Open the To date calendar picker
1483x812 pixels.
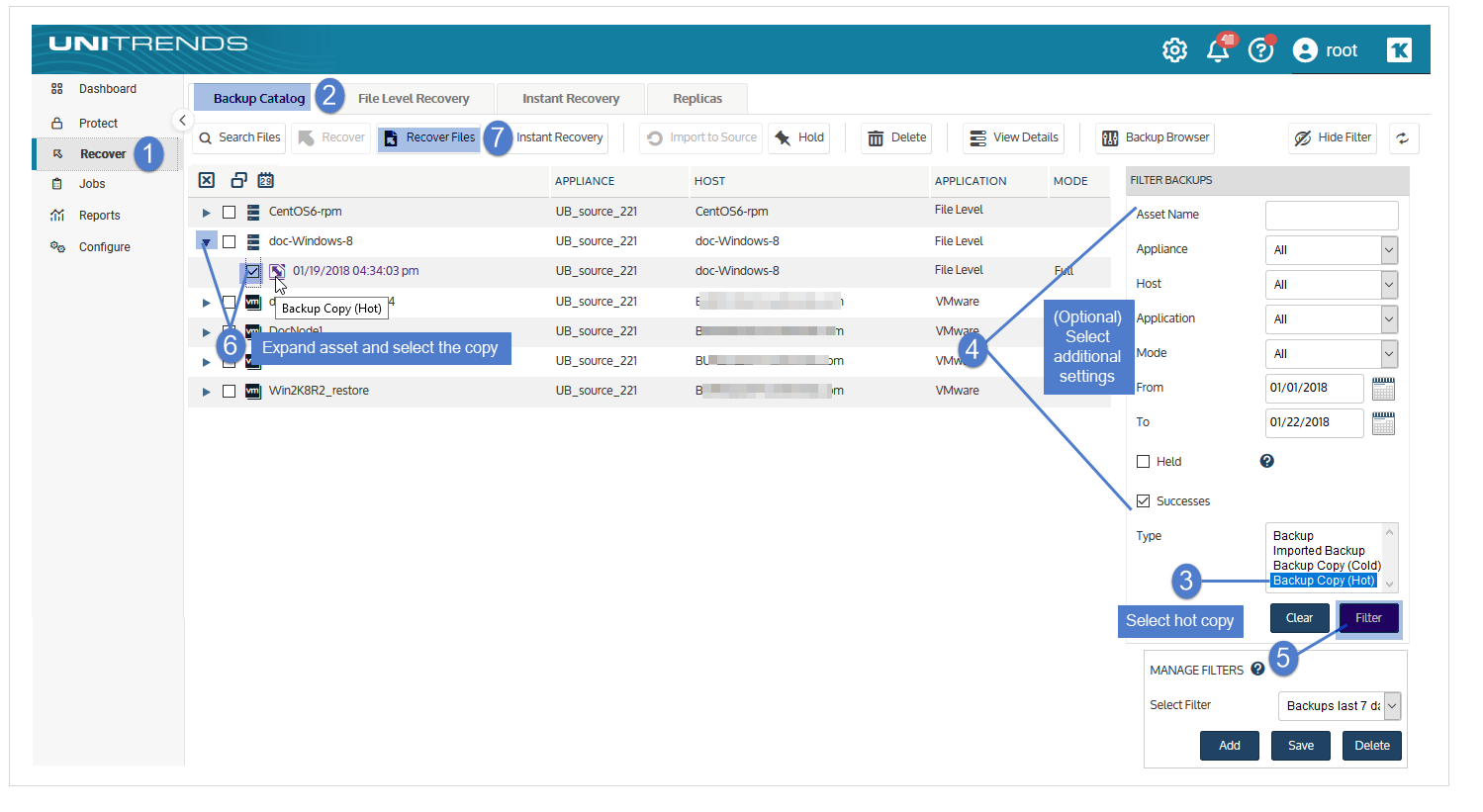pyautogui.click(x=1383, y=423)
